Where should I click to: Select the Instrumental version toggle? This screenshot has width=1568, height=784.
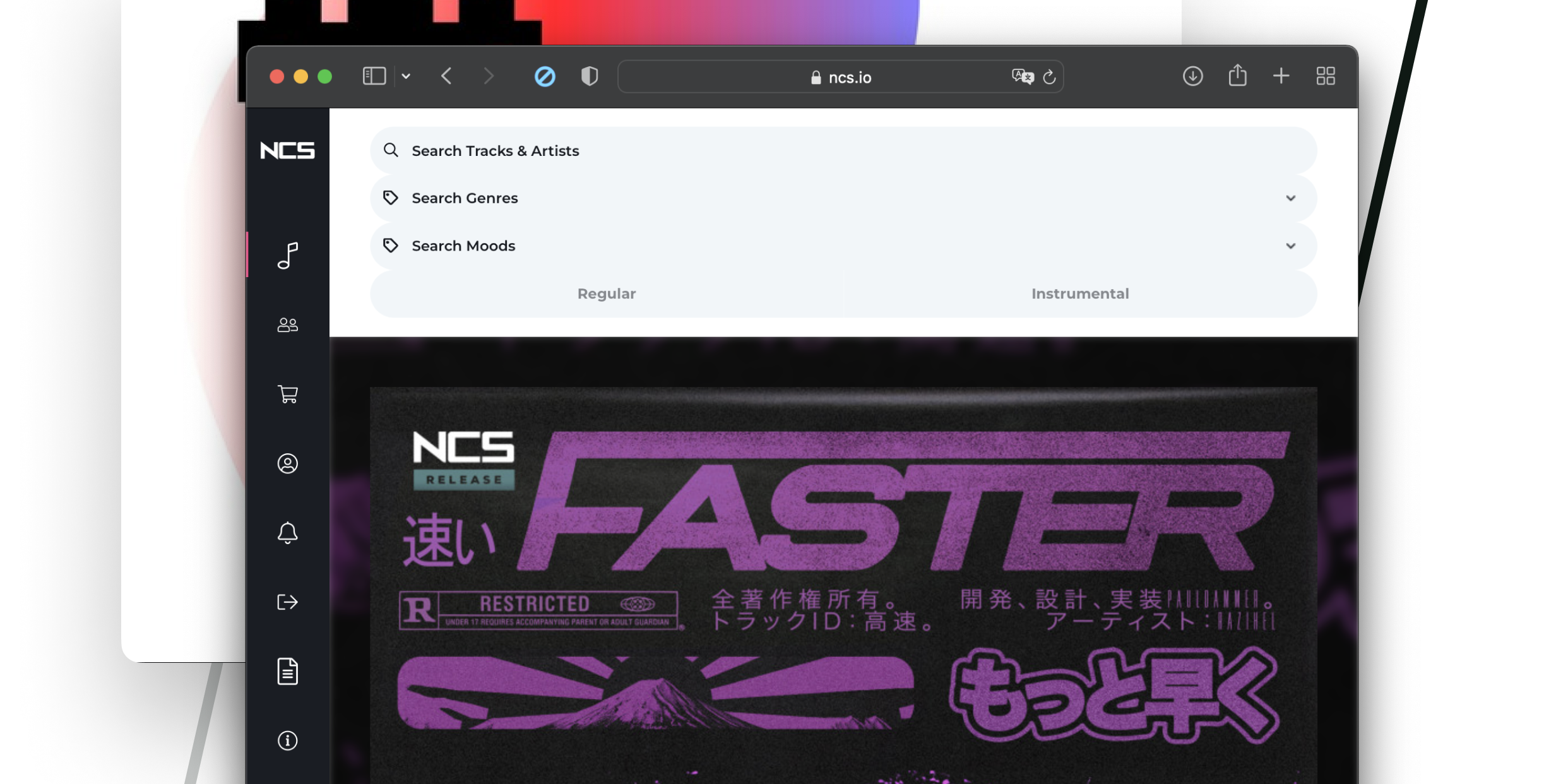tap(1080, 294)
